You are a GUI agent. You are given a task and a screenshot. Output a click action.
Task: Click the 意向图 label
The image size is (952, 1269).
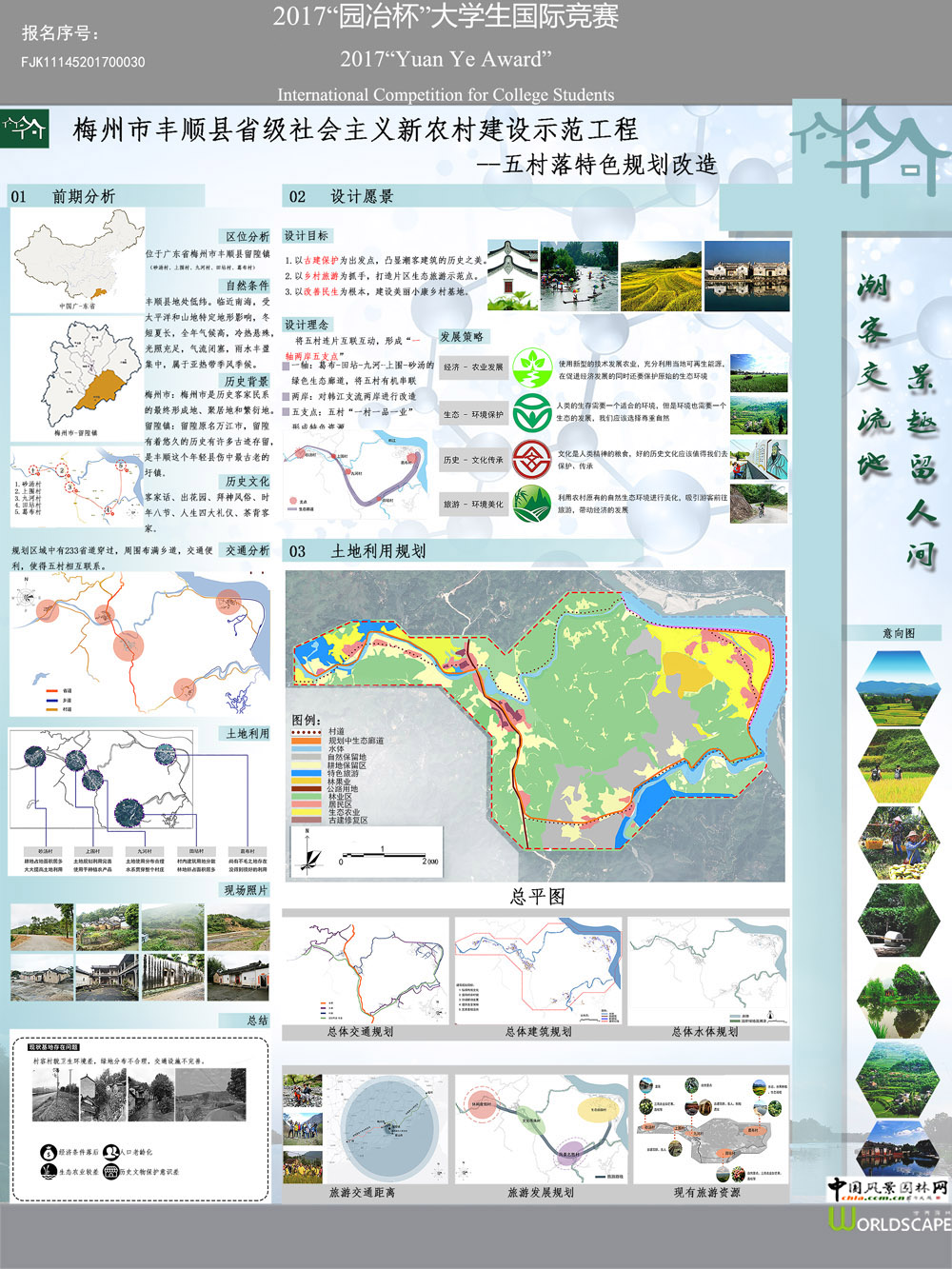coord(898,633)
